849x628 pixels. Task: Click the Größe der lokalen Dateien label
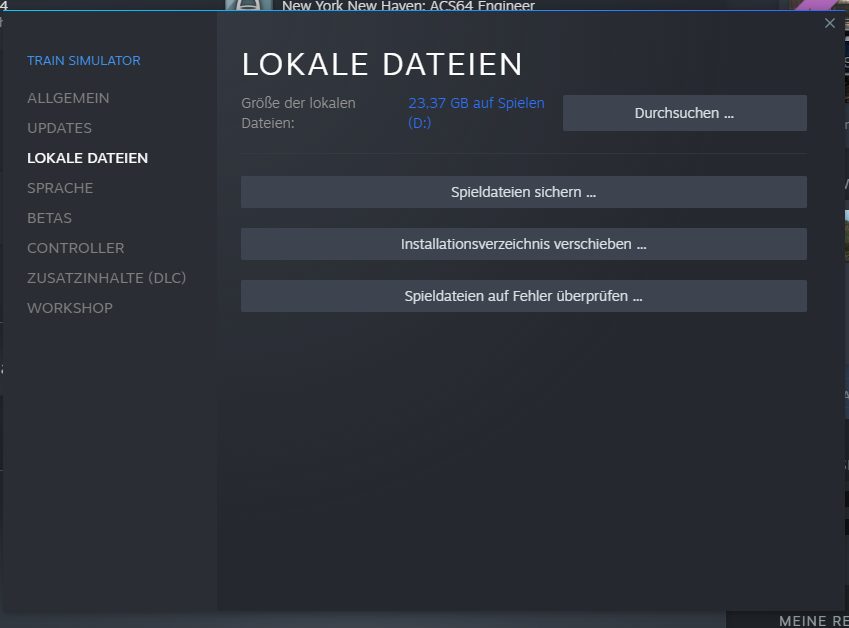tap(298, 113)
